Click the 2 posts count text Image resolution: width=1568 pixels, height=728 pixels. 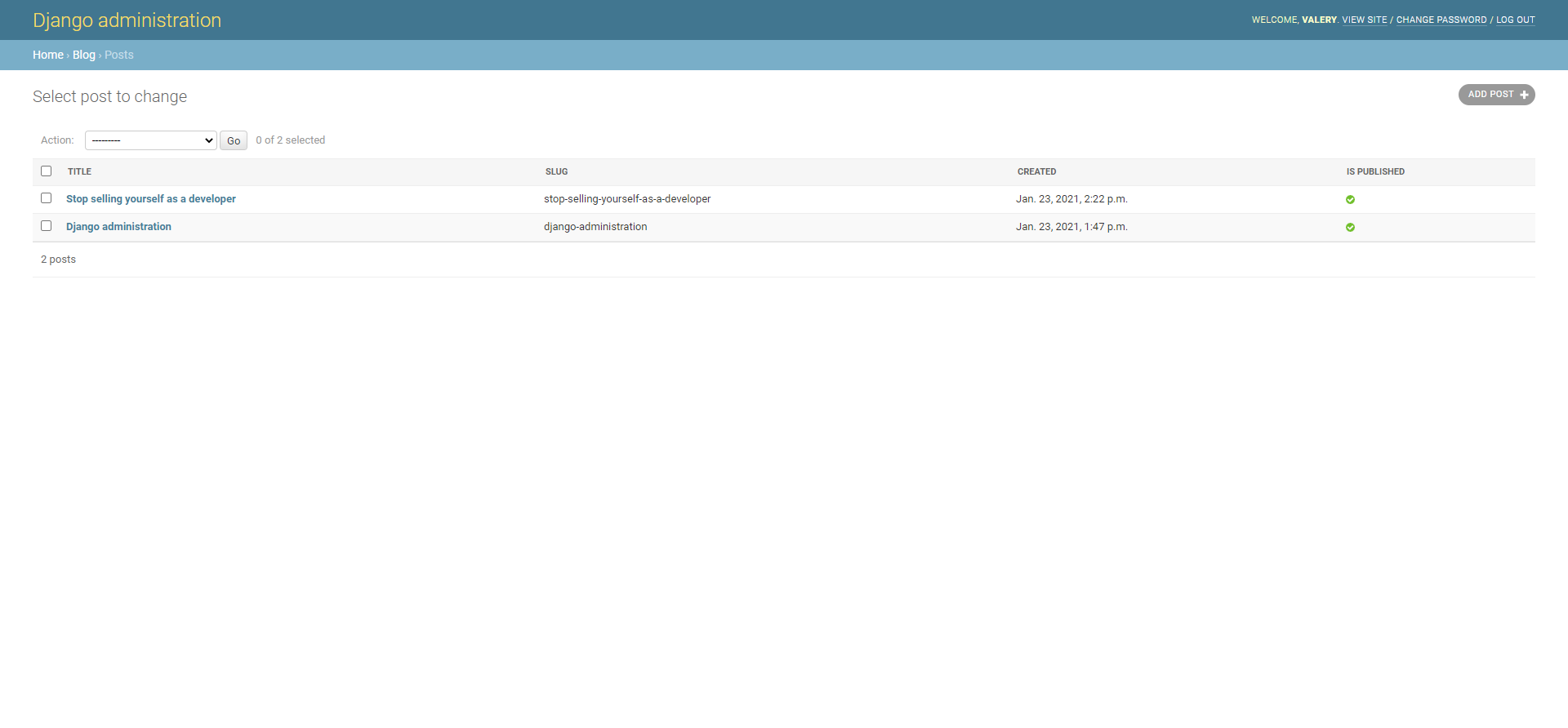(x=58, y=260)
